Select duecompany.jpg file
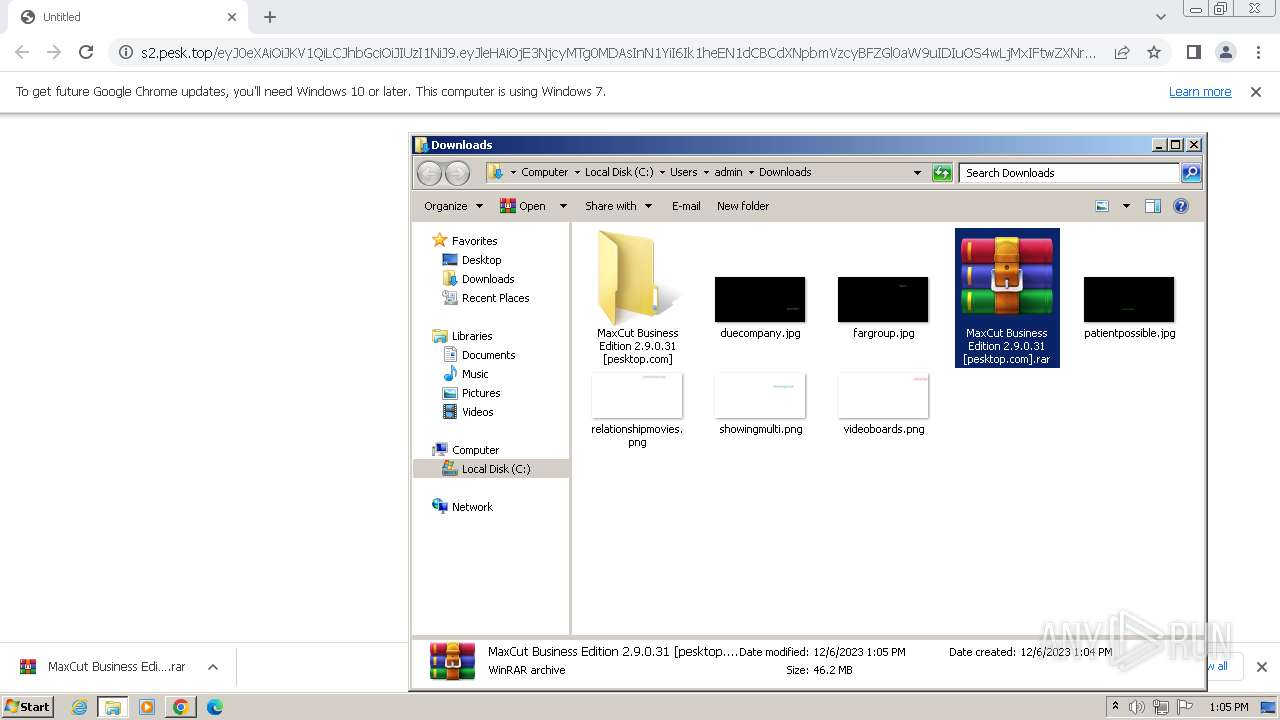The height and width of the screenshot is (720, 1280). 760,308
